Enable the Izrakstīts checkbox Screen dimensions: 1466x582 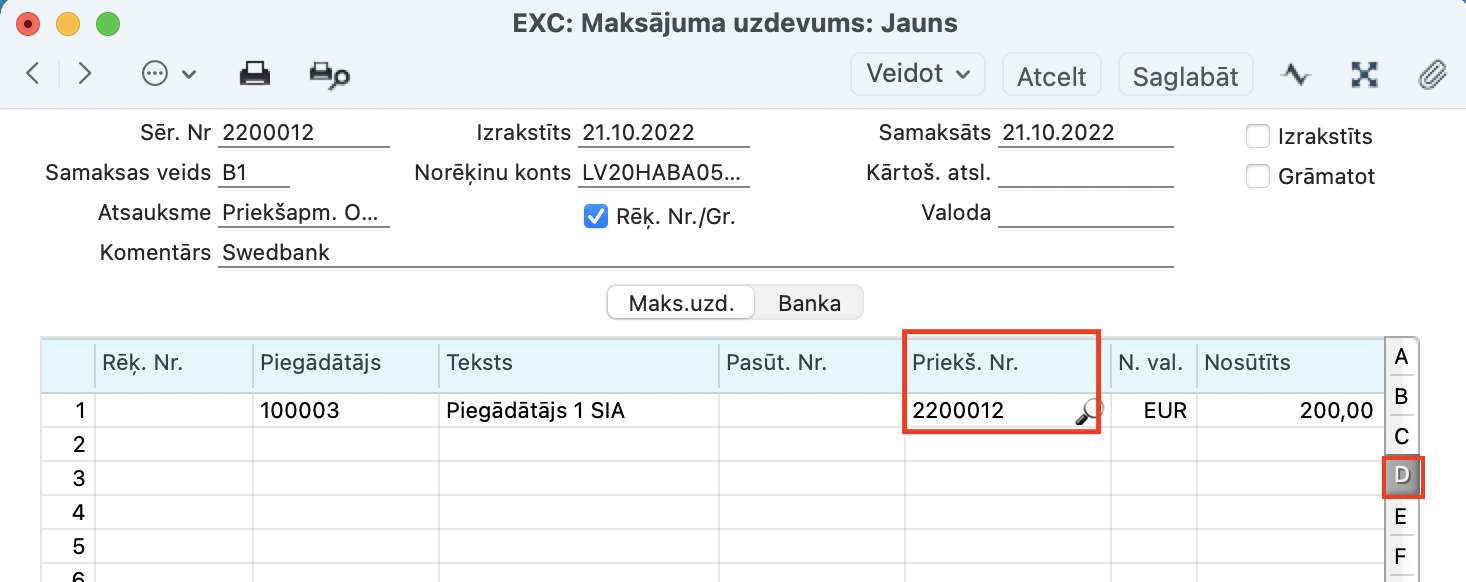(x=1258, y=137)
